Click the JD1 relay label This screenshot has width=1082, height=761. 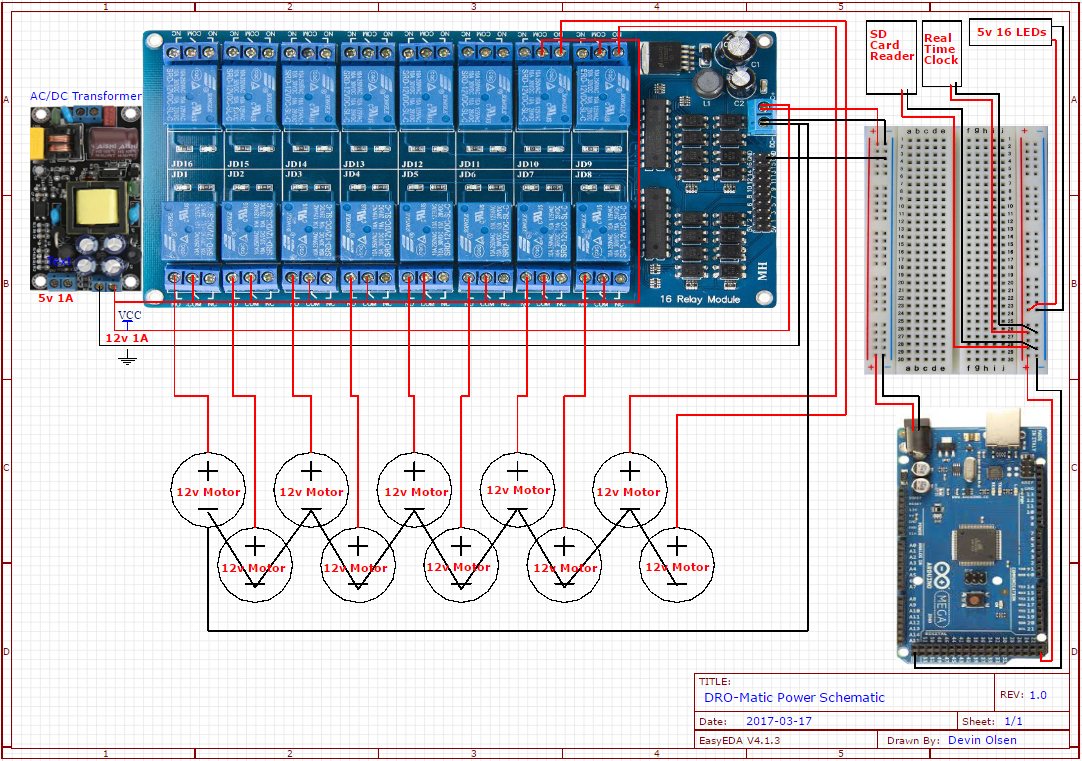pos(179,175)
